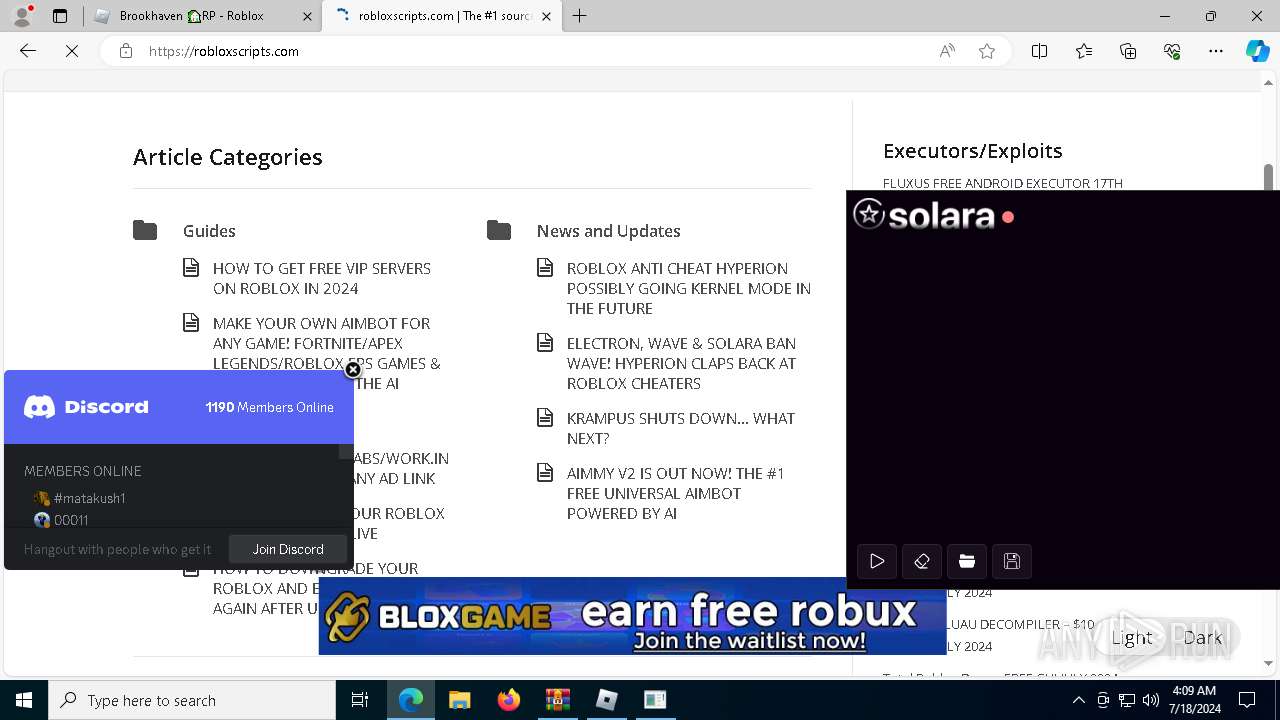1280x720 pixels.
Task: Open the Favorites list icon
Action: pyautogui.click(x=1084, y=51)
